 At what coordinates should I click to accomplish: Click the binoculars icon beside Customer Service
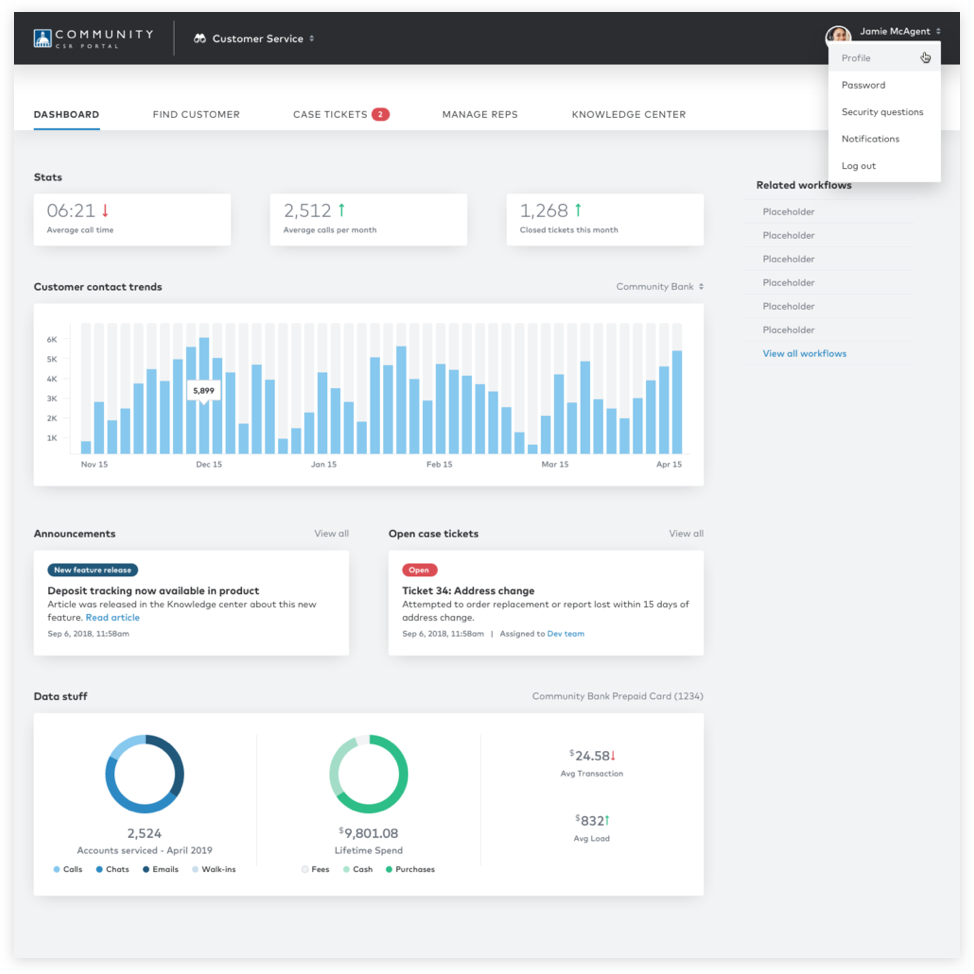click(200, 39)
